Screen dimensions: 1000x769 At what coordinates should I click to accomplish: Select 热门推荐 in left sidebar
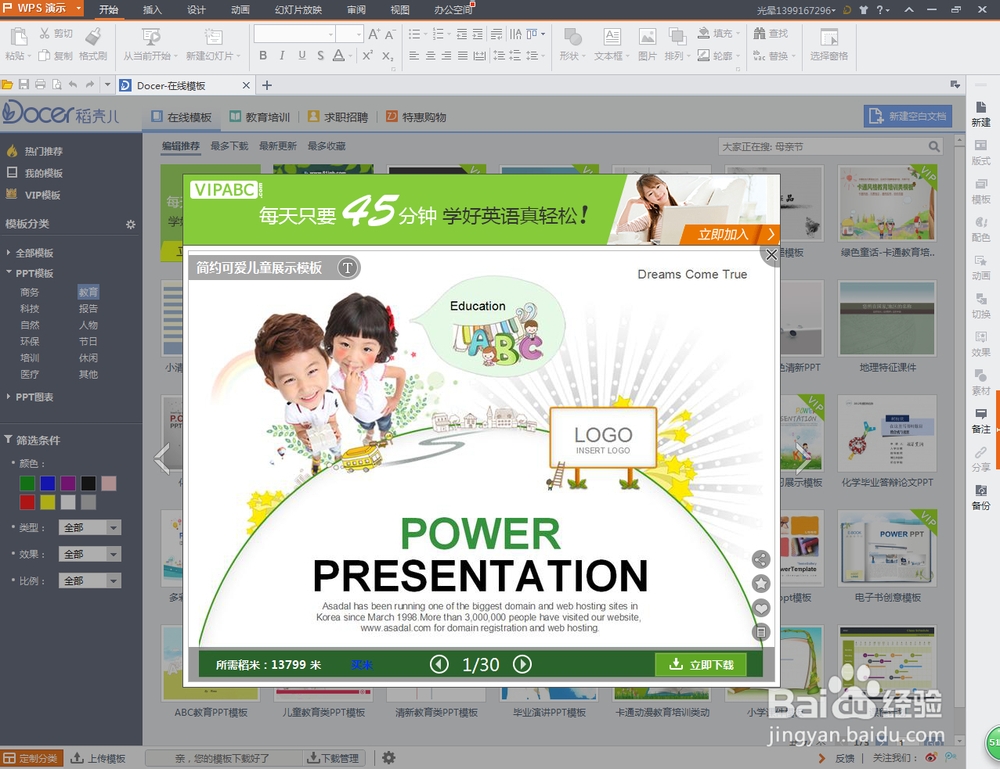coord(43,151)
